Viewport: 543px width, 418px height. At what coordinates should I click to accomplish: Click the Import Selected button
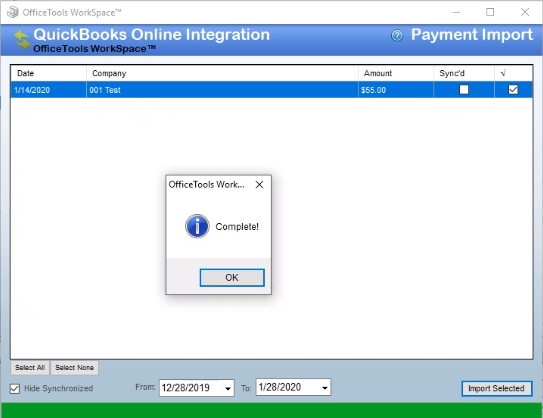click(x=496, y=388)
